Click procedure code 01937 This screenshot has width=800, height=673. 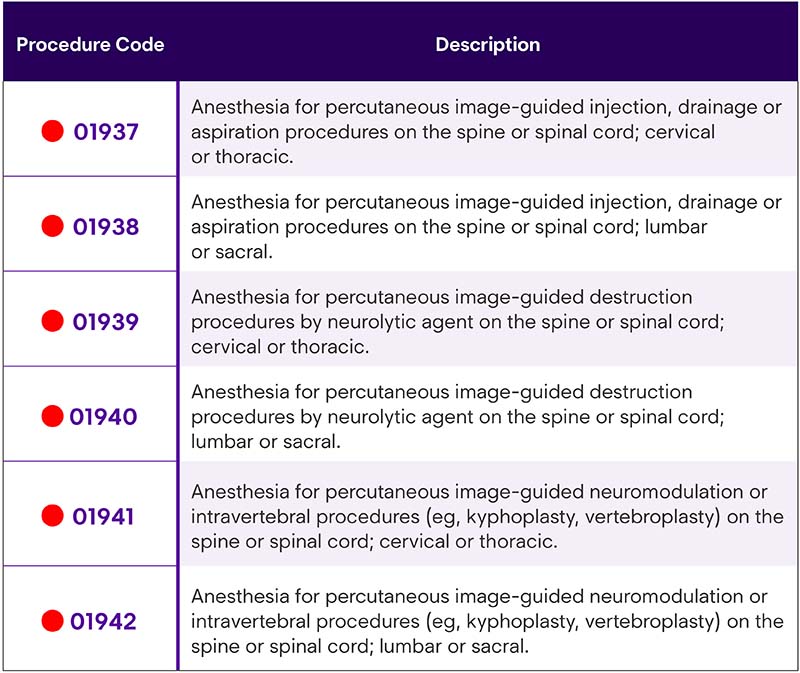point(106,132)
